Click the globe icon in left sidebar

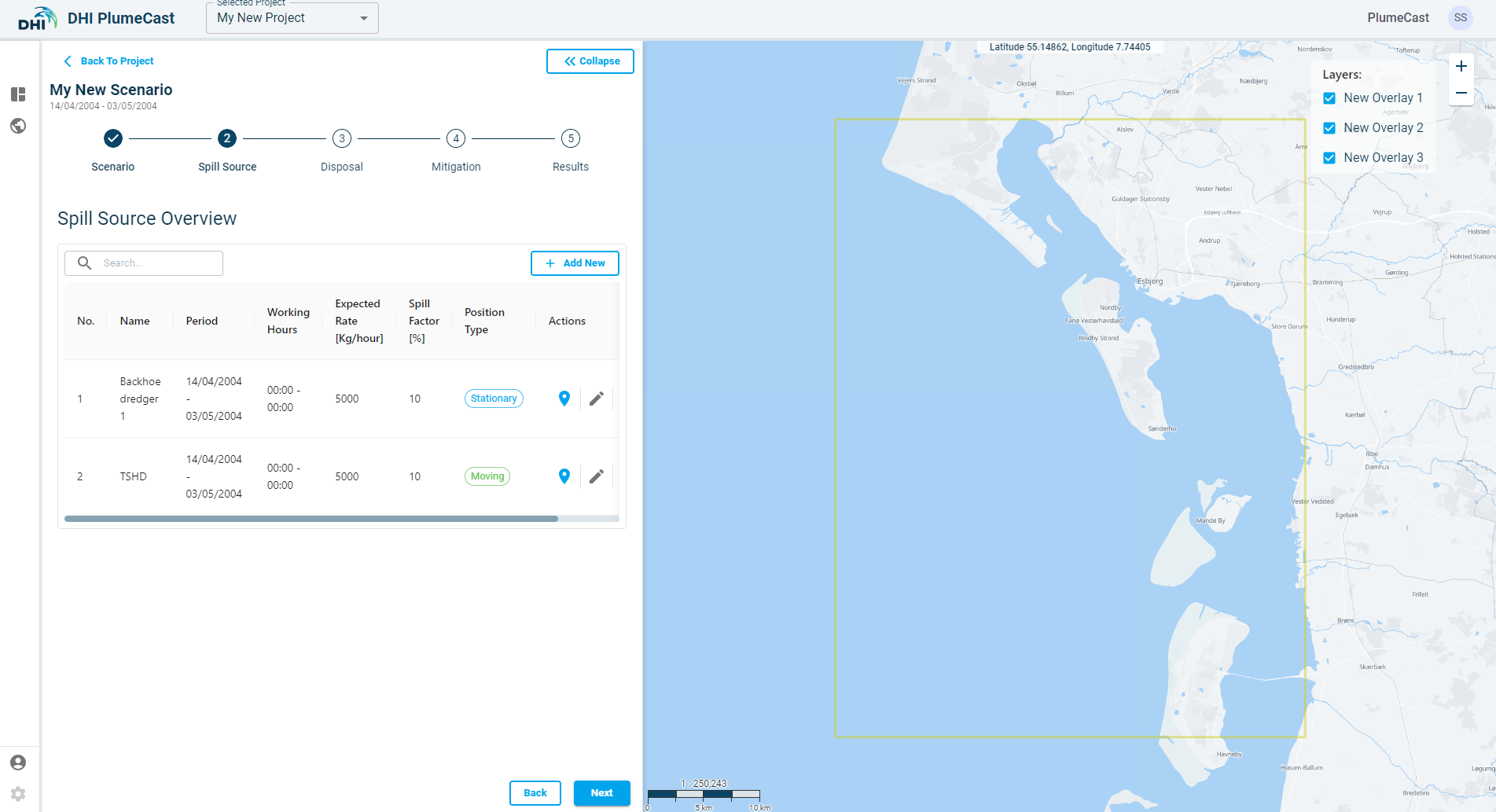tap(18, 126)
